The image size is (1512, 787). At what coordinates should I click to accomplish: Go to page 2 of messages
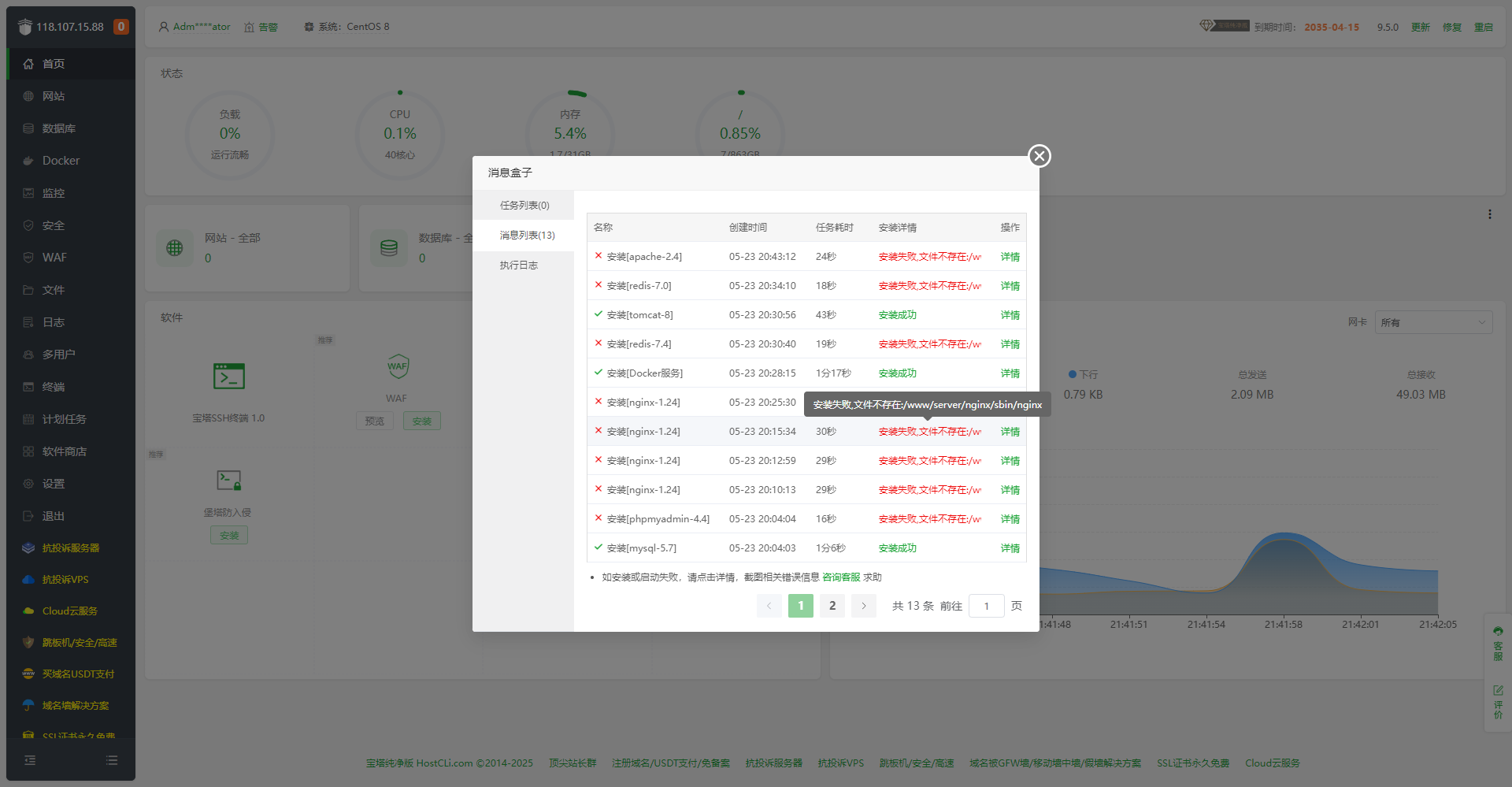click(x=832, y=606)
